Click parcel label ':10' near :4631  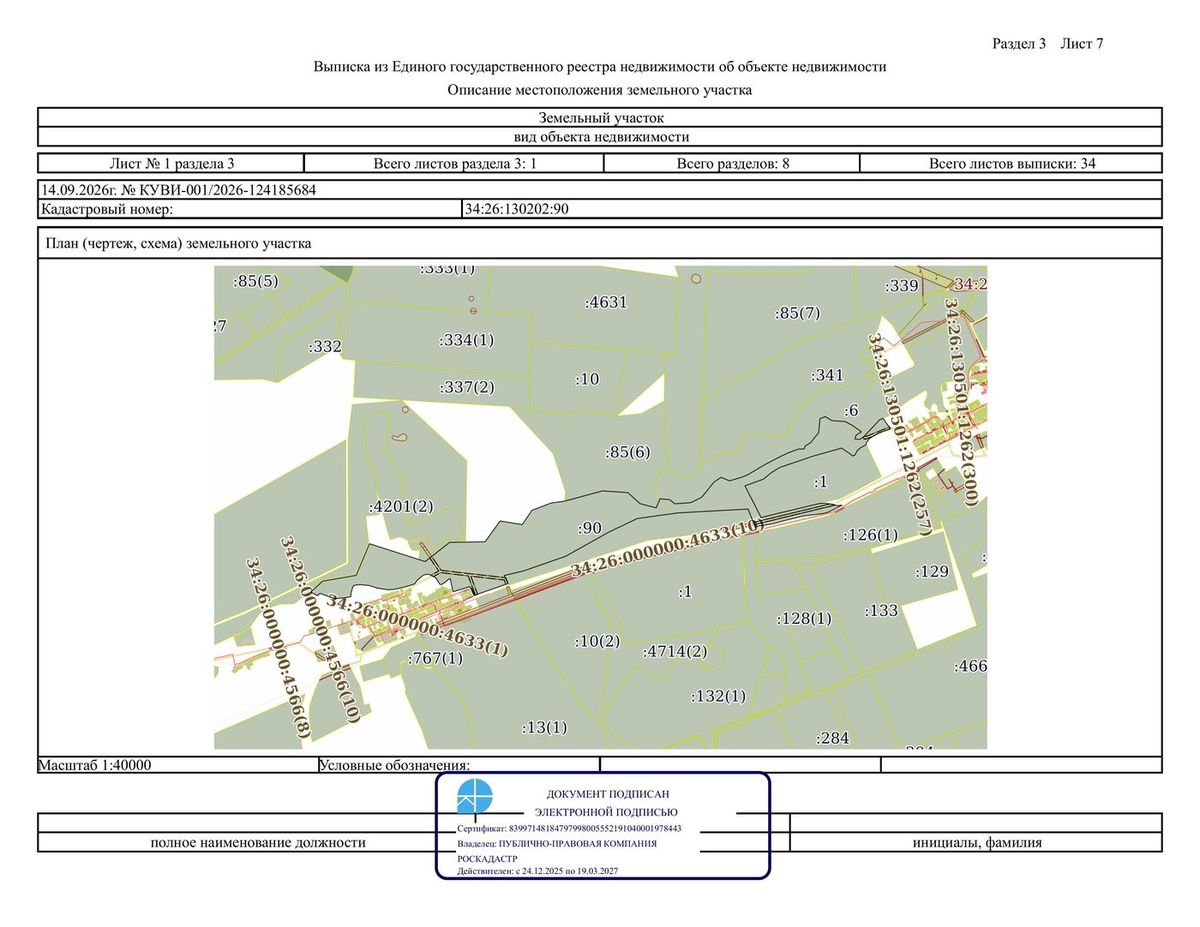point(587,379)
